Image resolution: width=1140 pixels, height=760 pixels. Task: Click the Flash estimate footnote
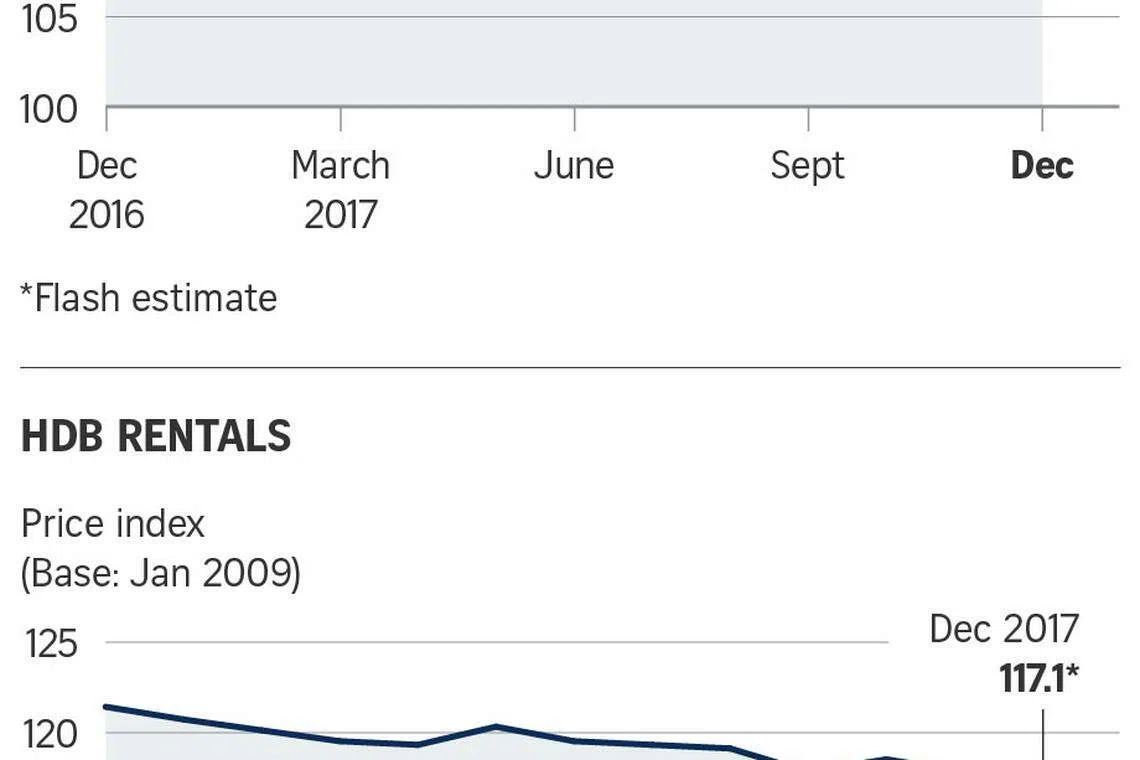click(148, 298)
